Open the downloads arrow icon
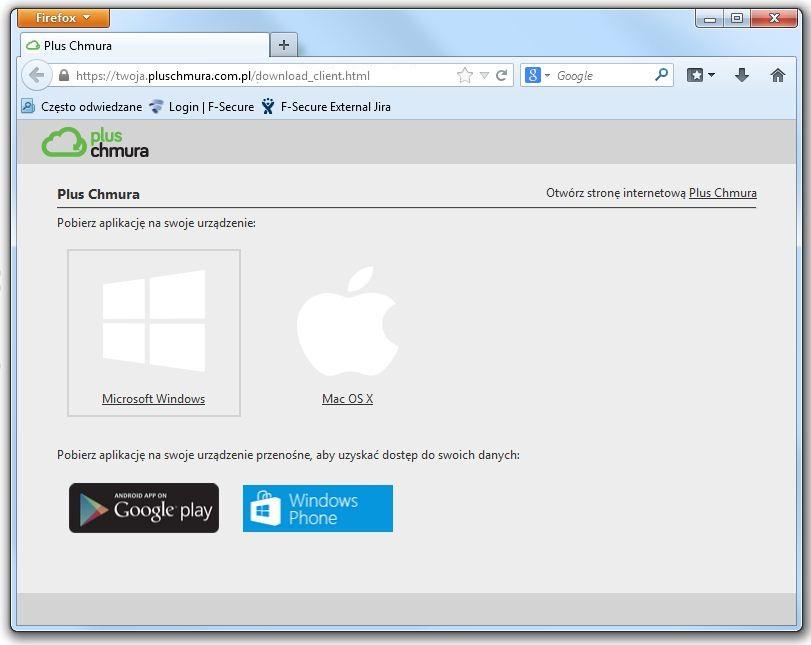The image size is (811, 645). (742, 76)
